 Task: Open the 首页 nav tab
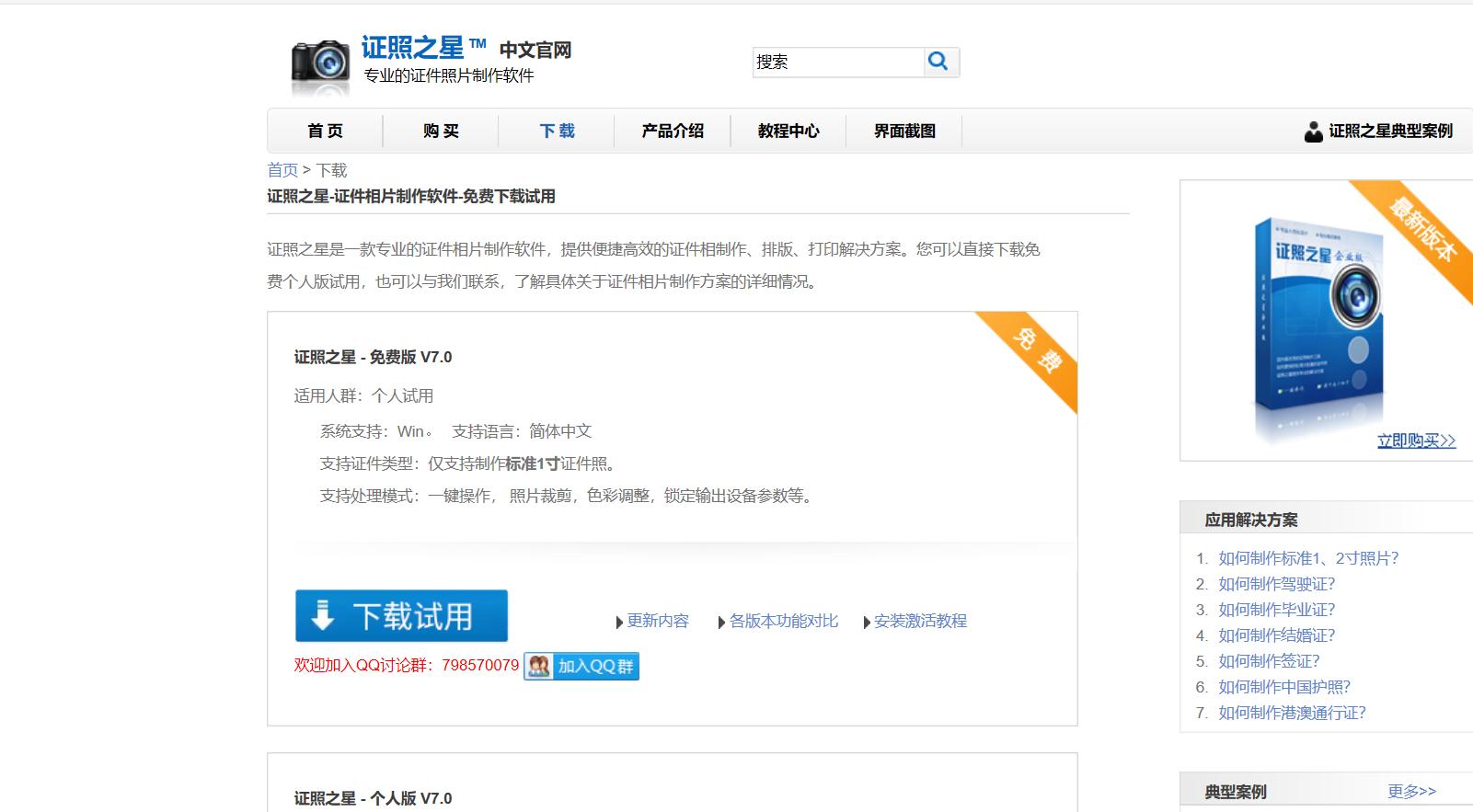(x=325, y=131)
